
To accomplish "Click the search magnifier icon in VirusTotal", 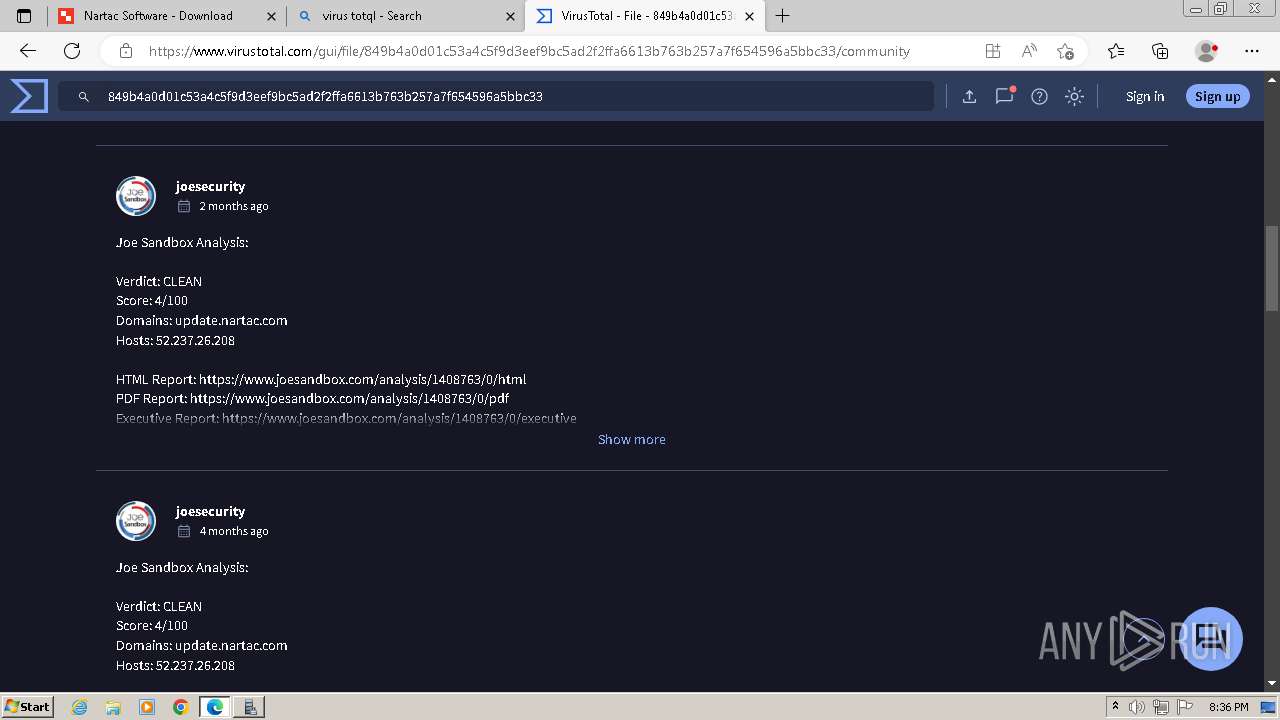I will coord(84,97).
